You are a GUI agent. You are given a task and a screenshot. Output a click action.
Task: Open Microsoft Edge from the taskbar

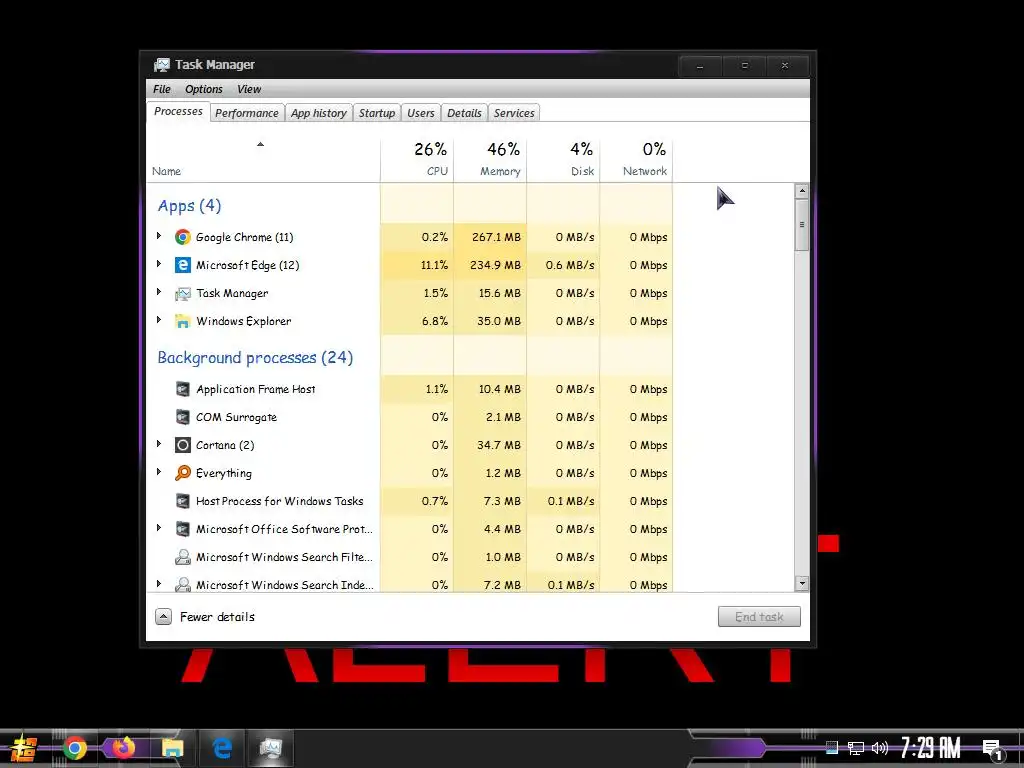[222, 748]
